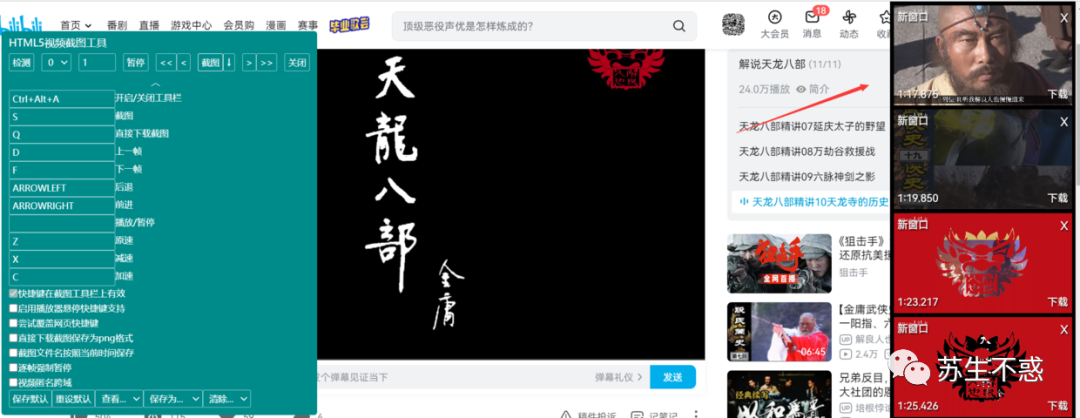Viewport: 1080px width, 418px height.
Task: Click the bilibili logo
Action: [21, 25]
